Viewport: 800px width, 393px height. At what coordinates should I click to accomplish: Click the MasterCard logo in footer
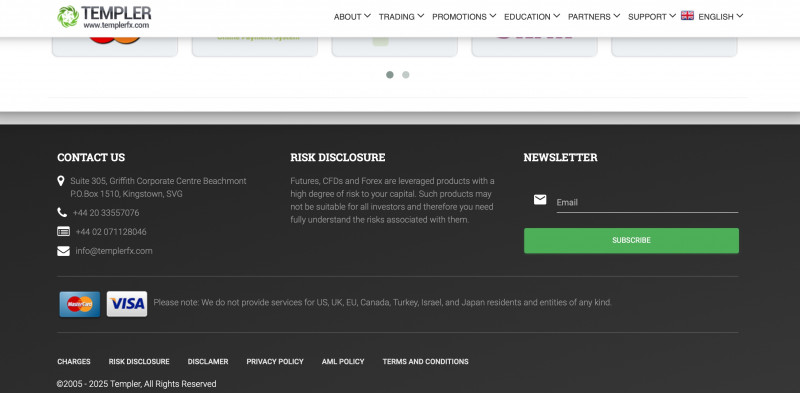[x=80, y=304]
